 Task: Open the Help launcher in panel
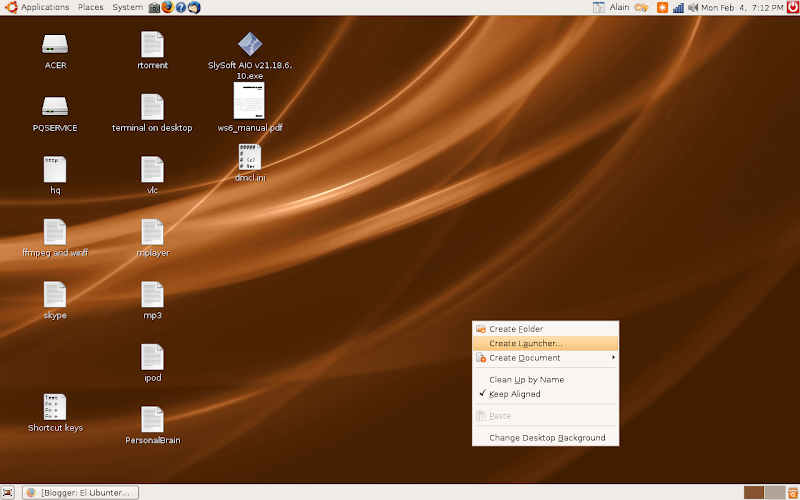pos(181,8)
